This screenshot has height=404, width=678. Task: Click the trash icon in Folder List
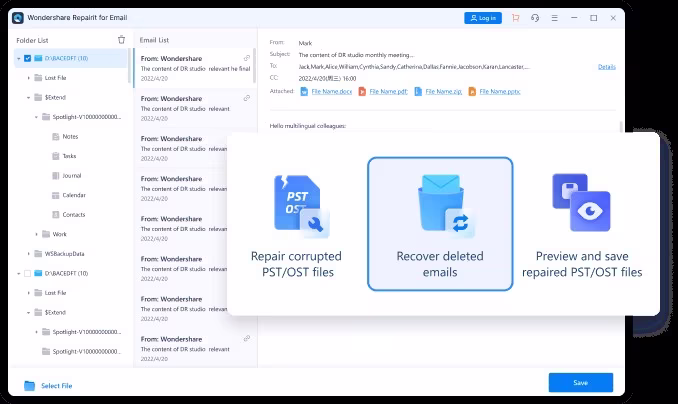tap(122, 40)
